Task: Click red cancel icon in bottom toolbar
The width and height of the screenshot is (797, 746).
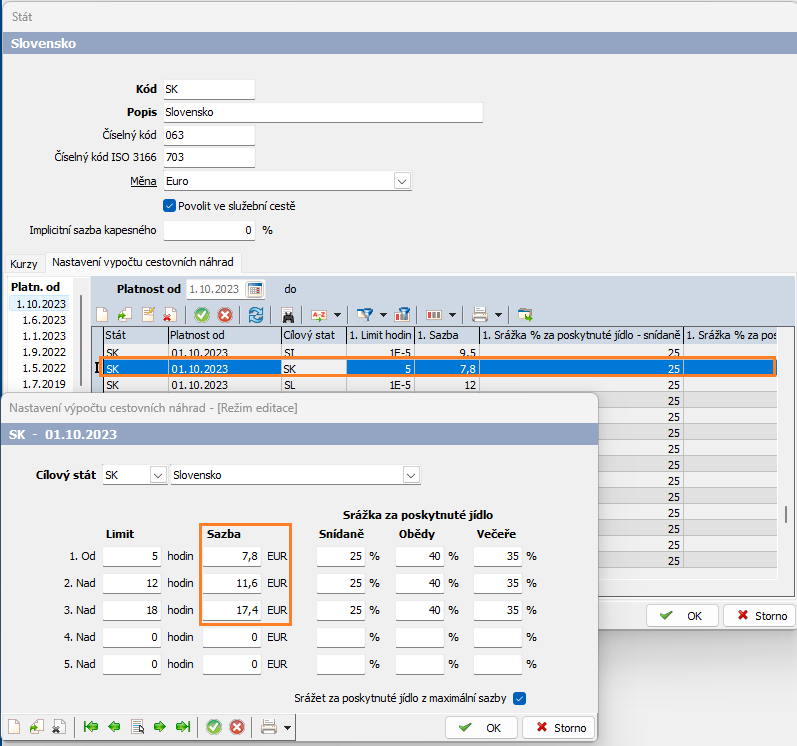Action: point(237,727)
